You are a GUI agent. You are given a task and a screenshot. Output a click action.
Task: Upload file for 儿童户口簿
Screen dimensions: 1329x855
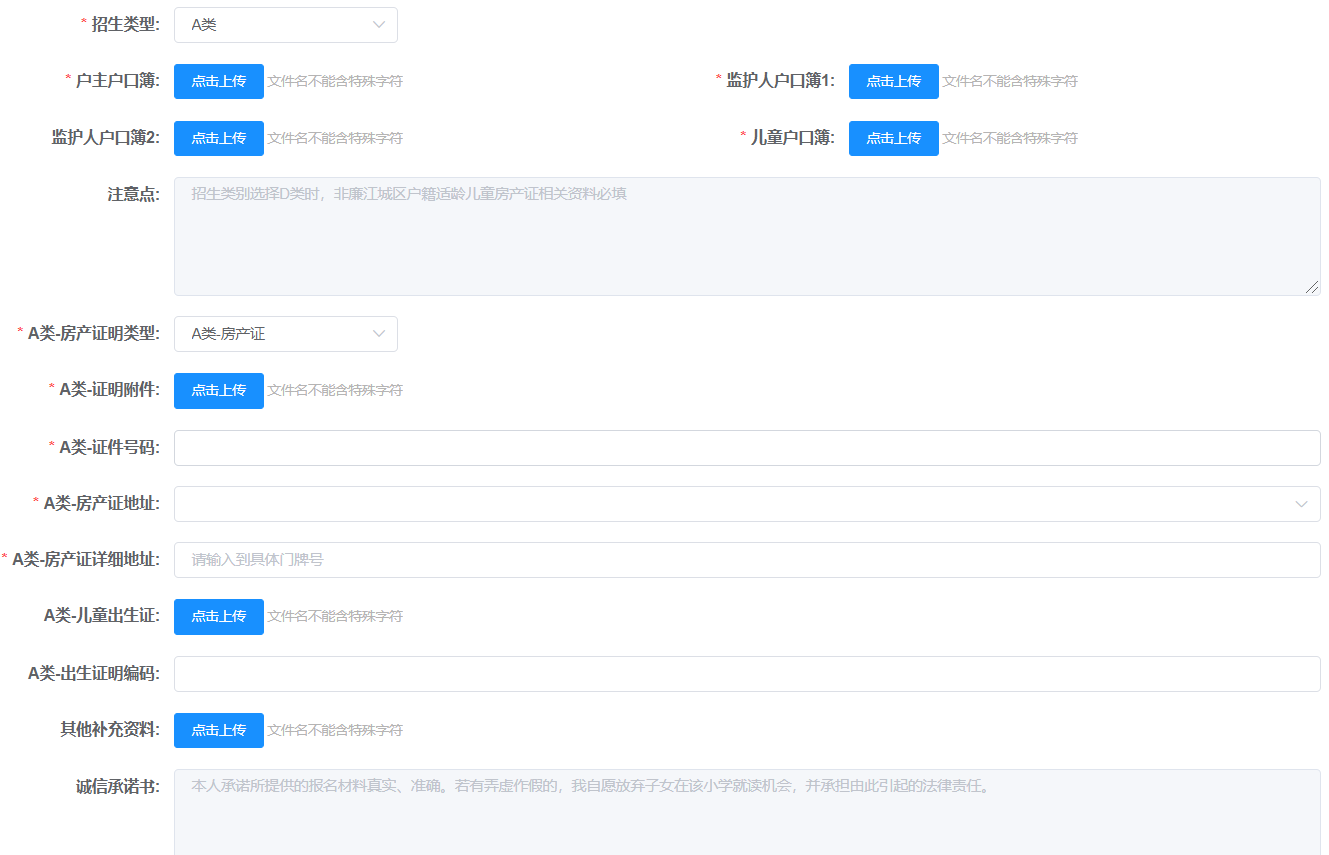tap(893, 138)
